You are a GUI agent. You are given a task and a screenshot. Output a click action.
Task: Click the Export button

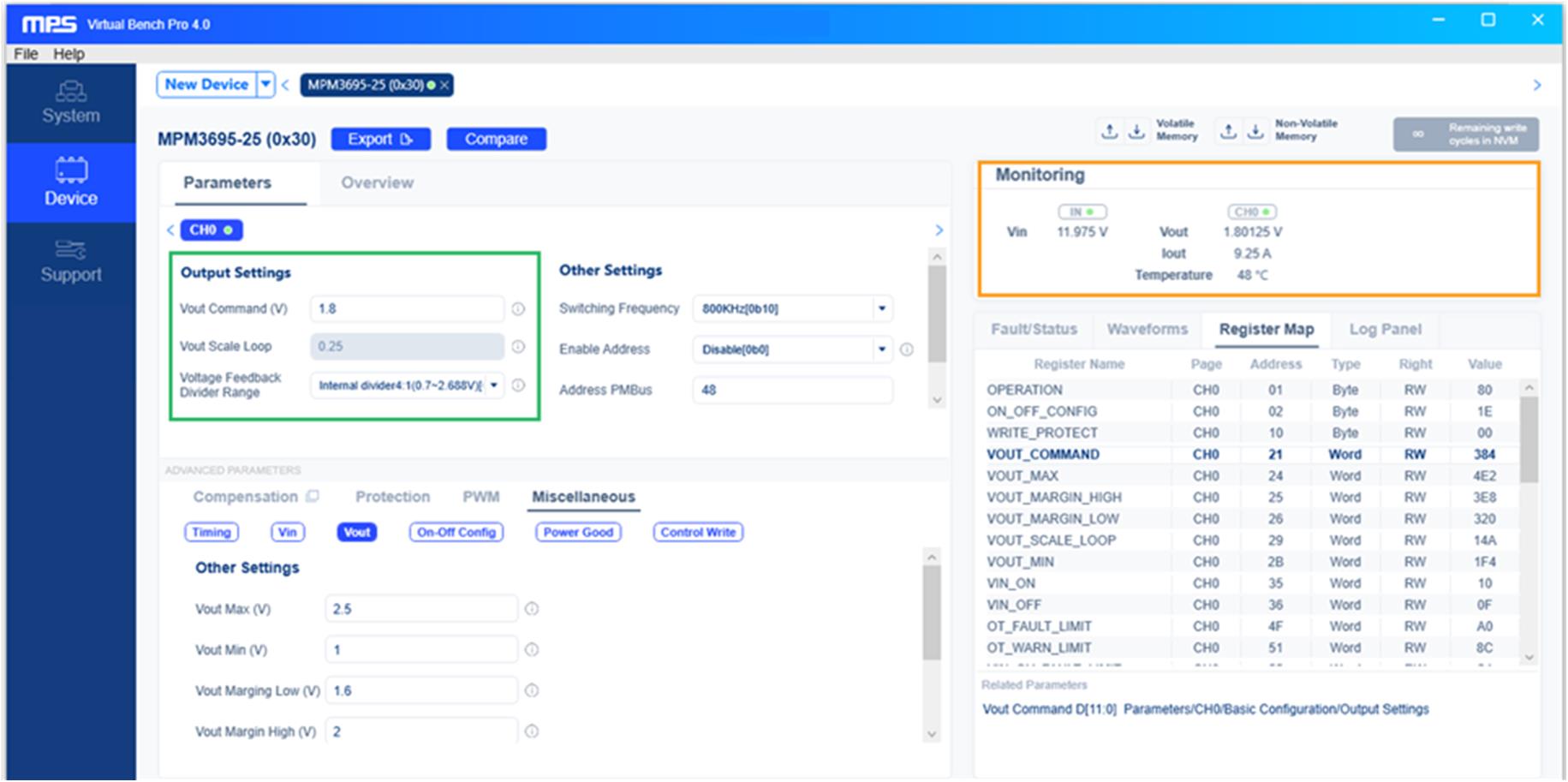(380, 140)
